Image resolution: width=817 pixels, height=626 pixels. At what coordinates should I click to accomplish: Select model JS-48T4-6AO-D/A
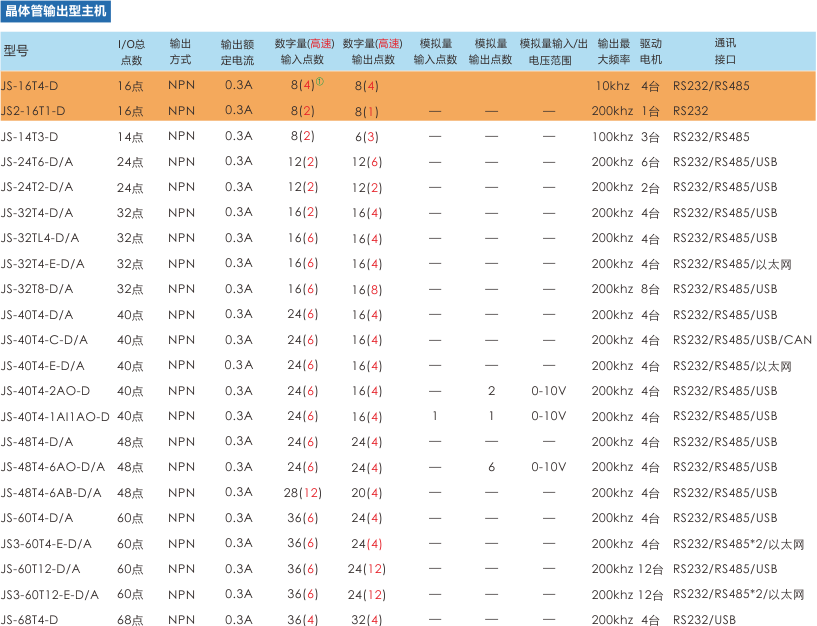pyautogui.click(x=53, y=467)
